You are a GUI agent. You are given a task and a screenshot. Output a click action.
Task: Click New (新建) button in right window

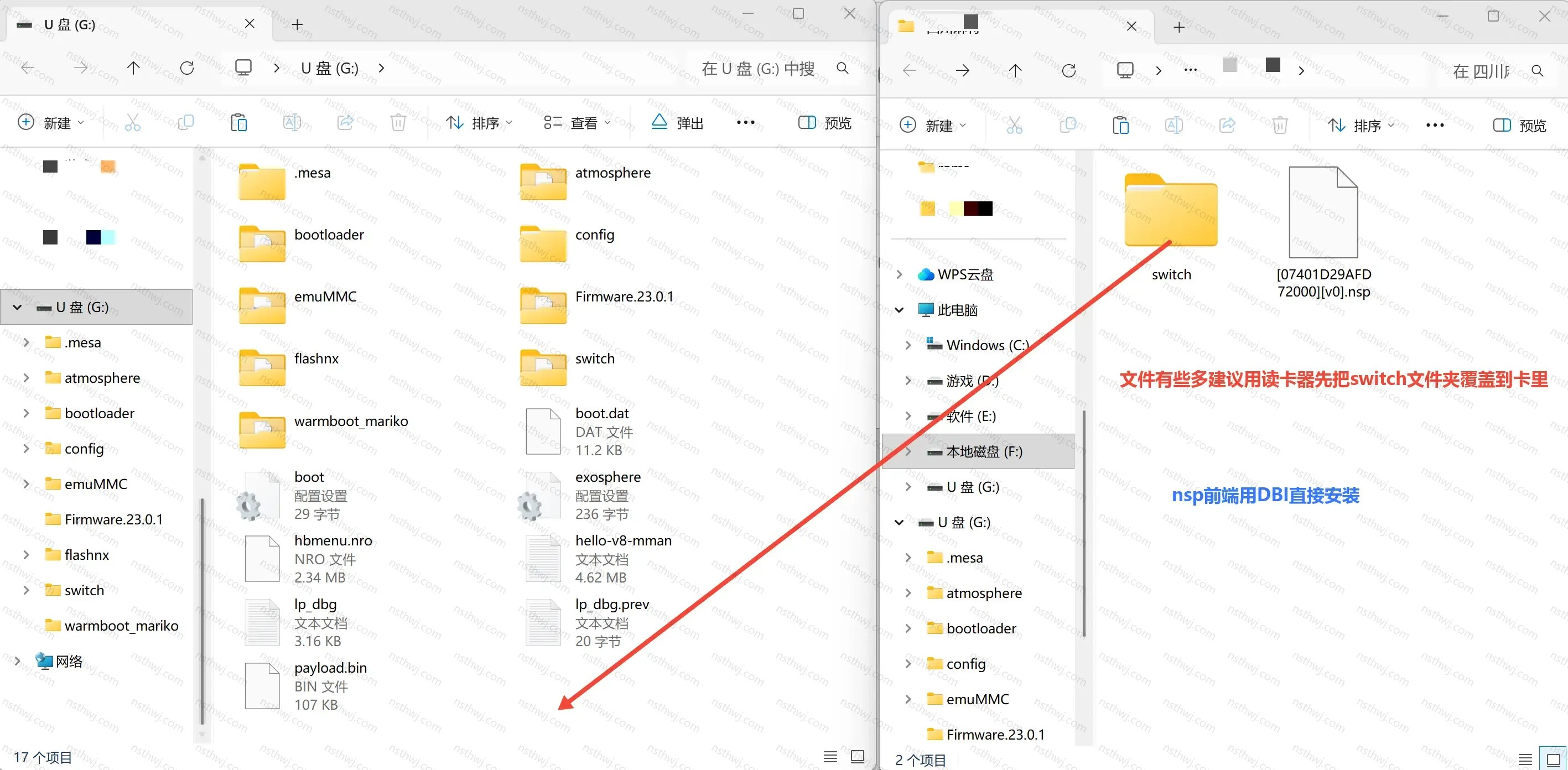tap(932, 126)
